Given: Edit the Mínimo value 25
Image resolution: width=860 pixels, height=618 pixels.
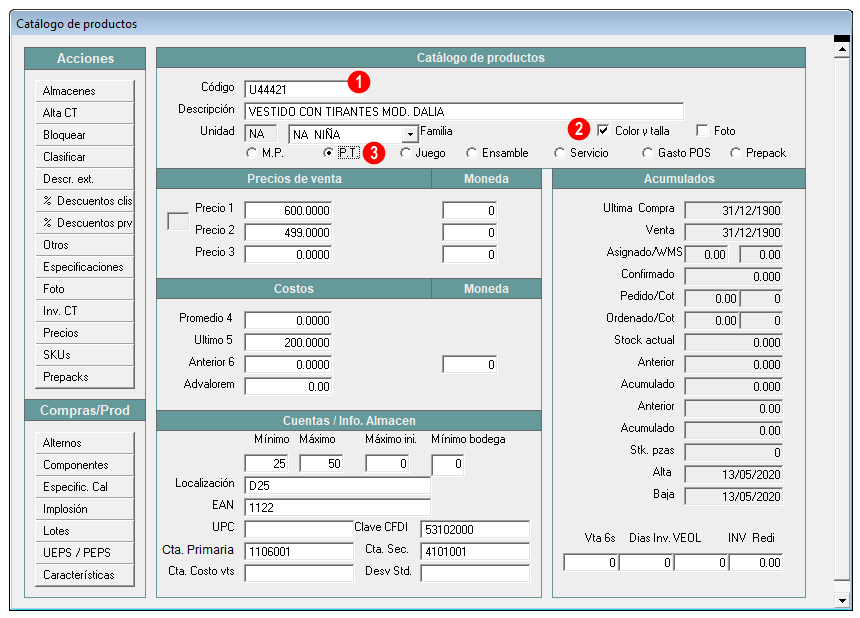Looking at the screenshot, I should [x=266, y=463].
